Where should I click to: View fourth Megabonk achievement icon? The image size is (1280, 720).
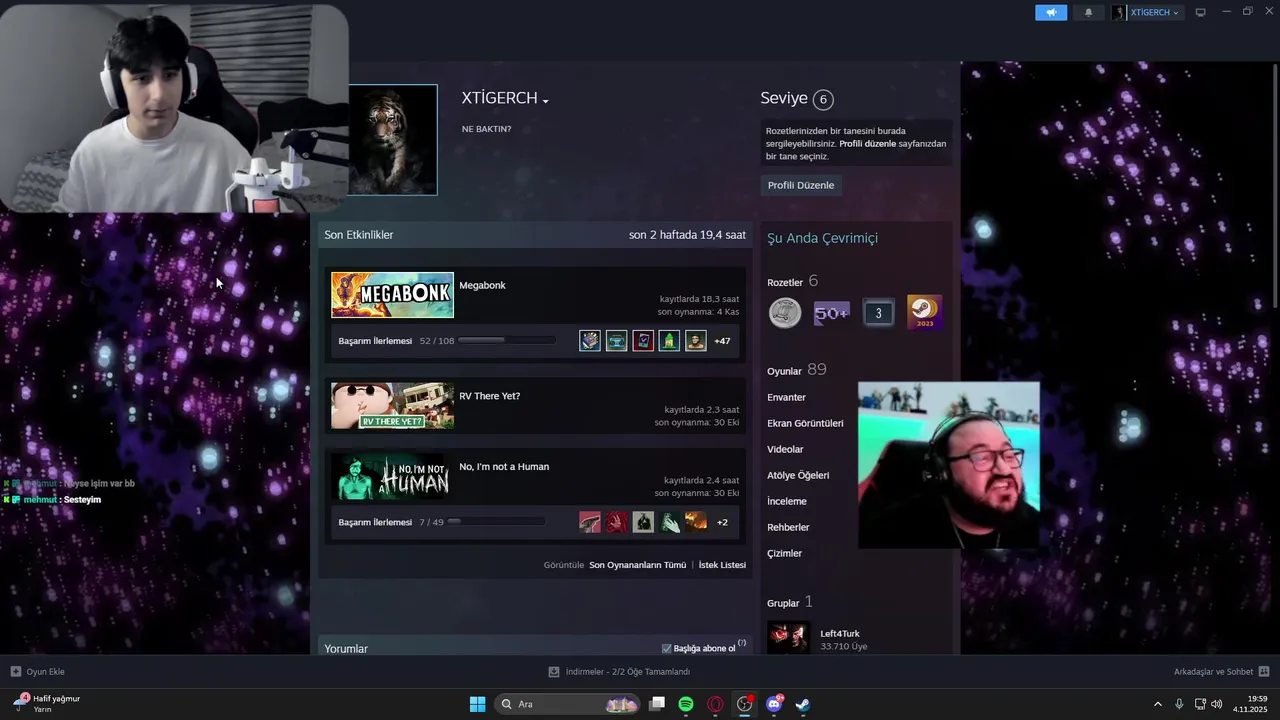(669, 341)
